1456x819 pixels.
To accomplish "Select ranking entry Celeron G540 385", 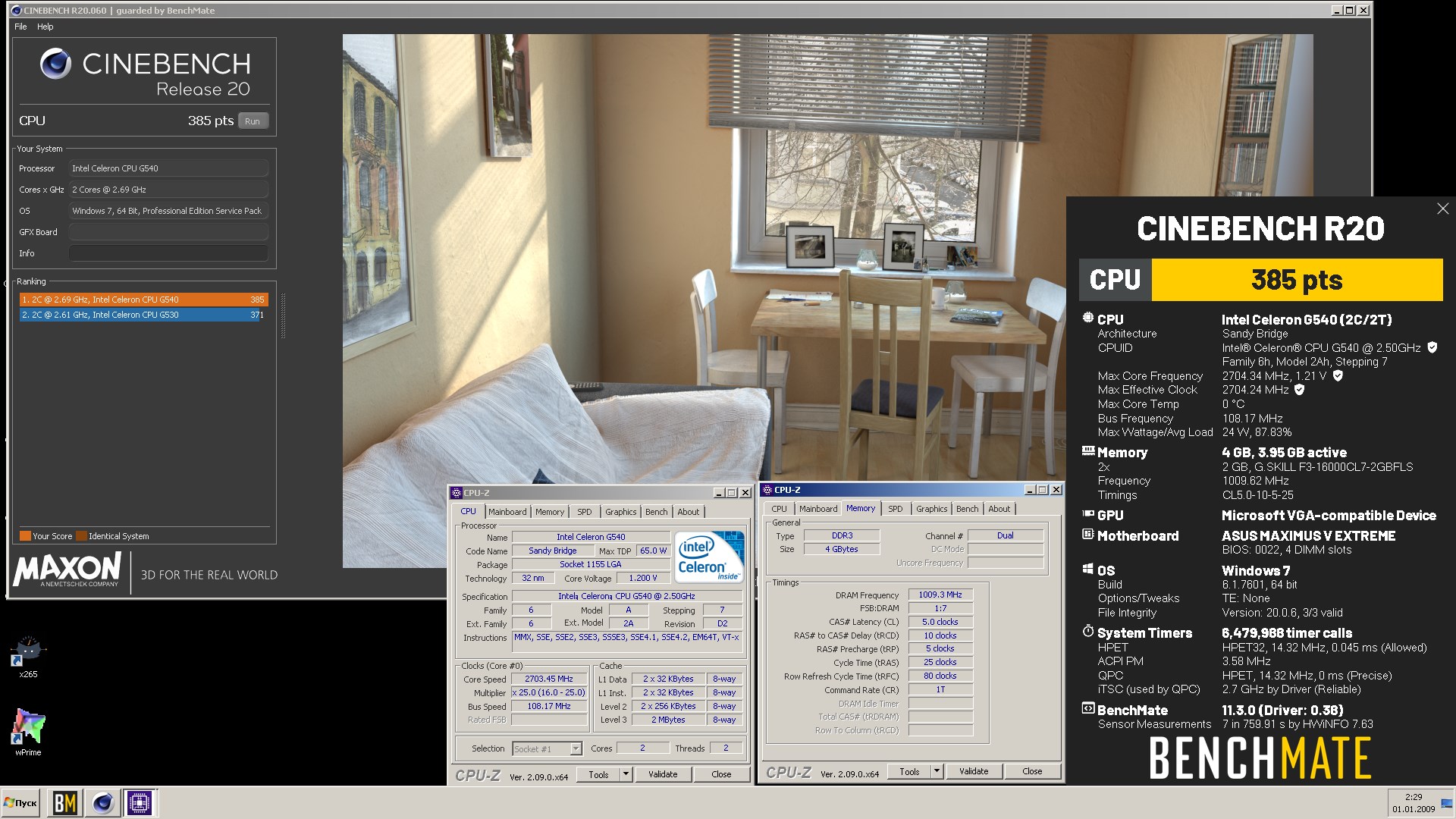I will pyautogui.click(x=143, y=300).
